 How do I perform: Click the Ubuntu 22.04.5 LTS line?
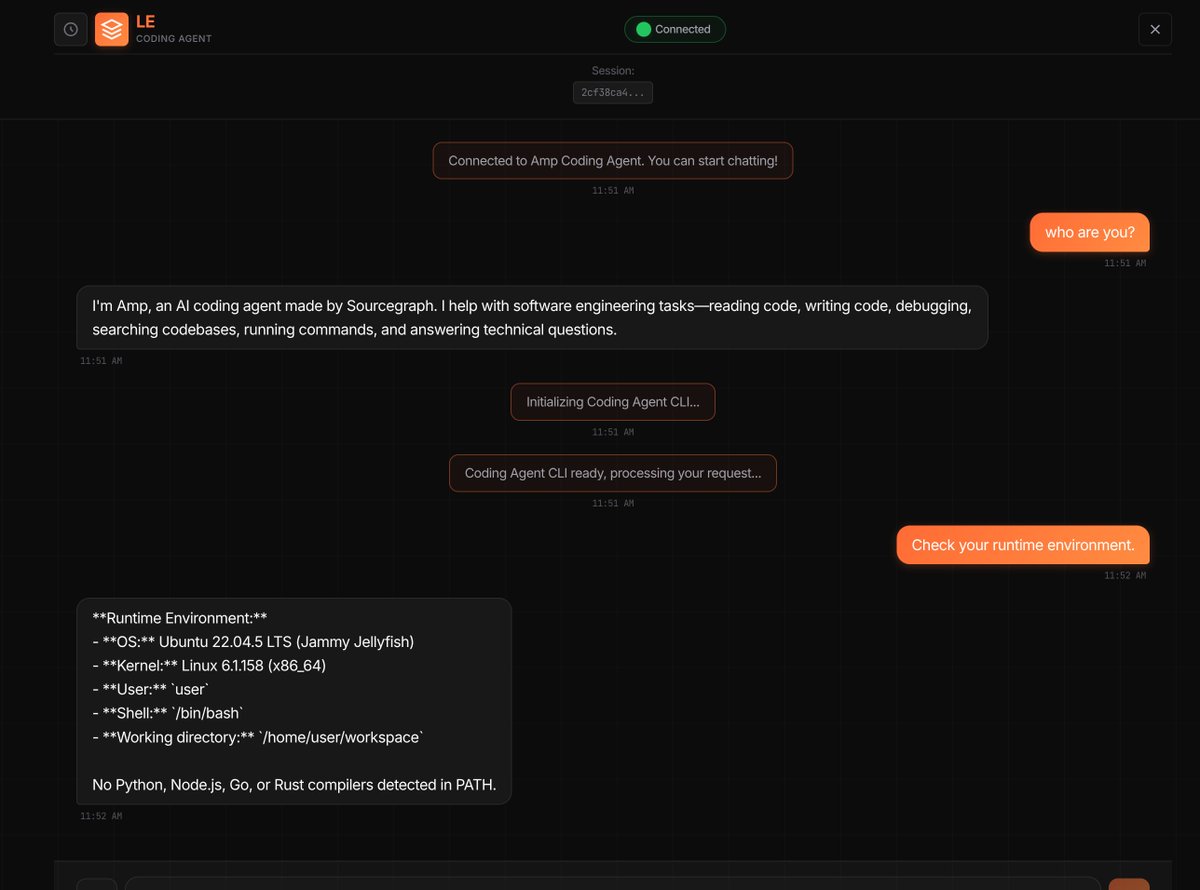coord(253,641)
